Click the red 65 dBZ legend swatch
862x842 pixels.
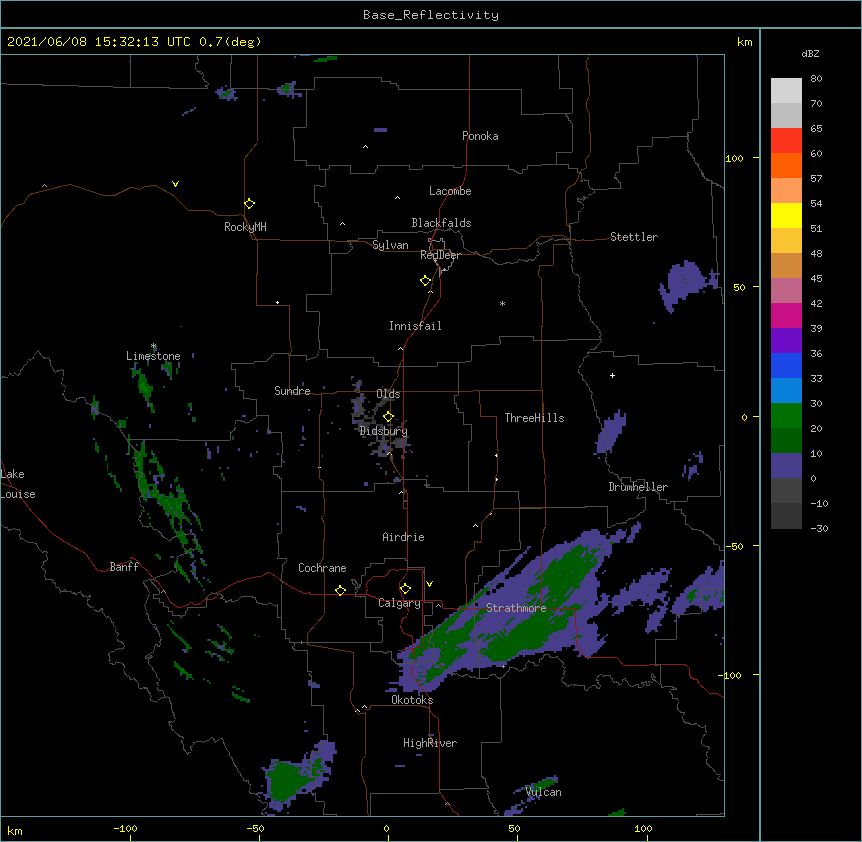pyautogui.click(x=786, y=141)
